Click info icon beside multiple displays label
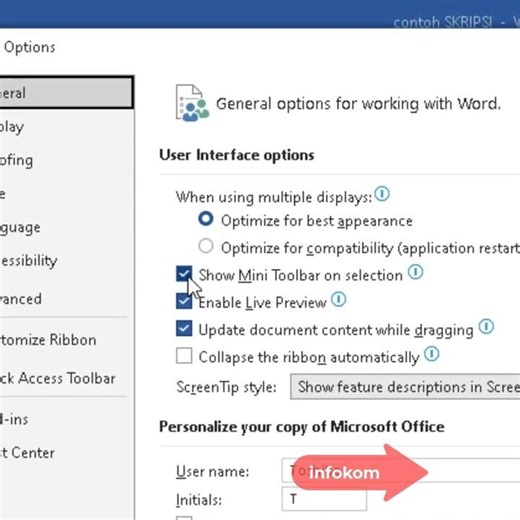The height and width of the screenshot is (520, 520). (382, 194)
